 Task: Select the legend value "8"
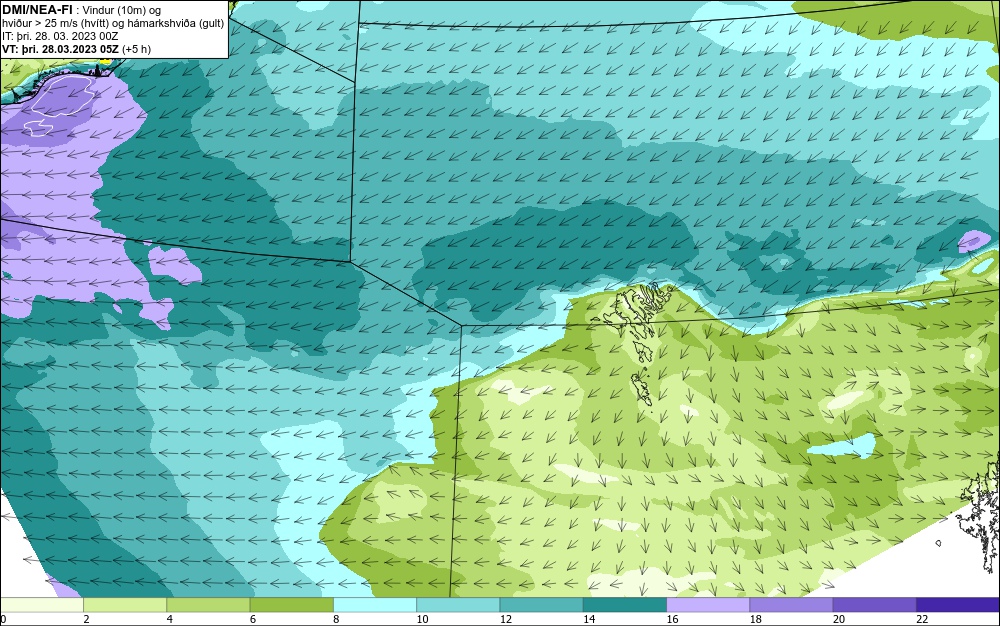point(336,619)
